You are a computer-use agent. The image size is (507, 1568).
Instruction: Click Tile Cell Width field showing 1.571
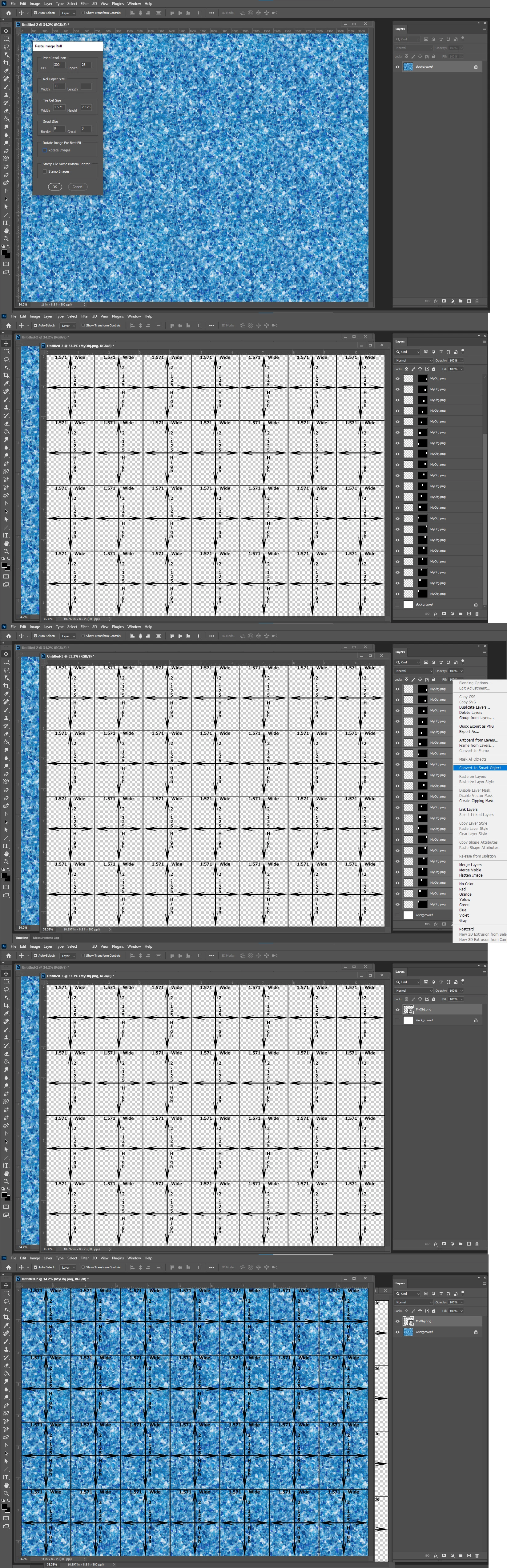pos(59,107)
